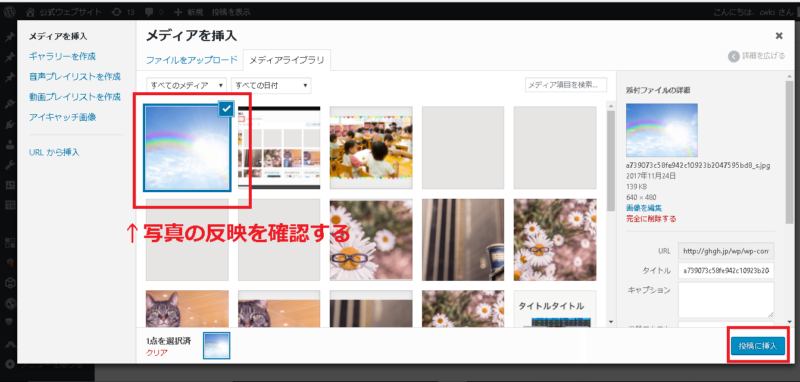Select the media library screenshot thumbnail
The width and height of the screenshot is (800, 382).
click(x=279, y=148)
